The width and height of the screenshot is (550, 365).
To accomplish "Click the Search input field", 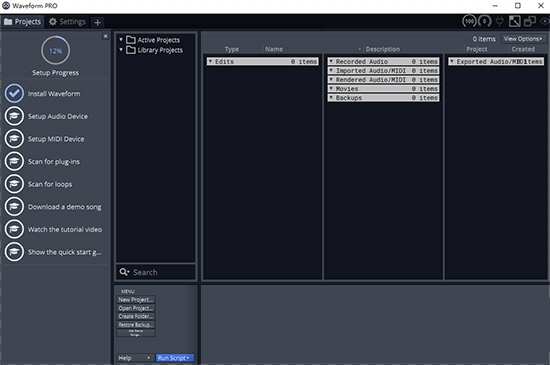I will coord(156,272).
